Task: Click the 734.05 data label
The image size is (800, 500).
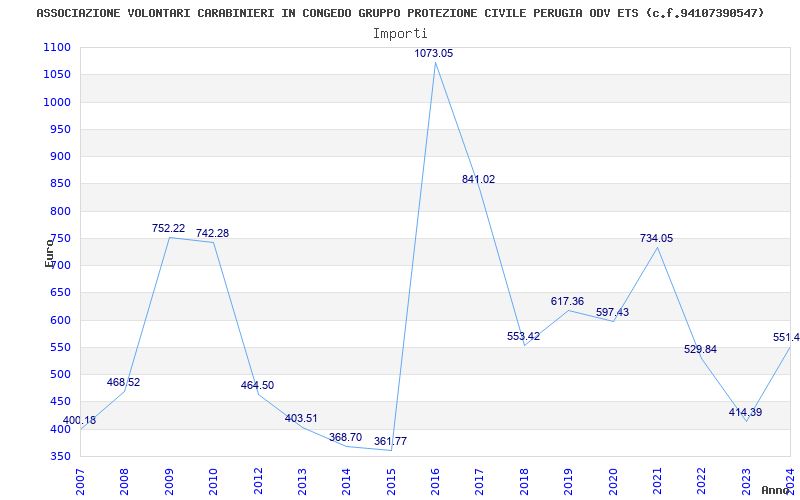Action: point(657,238)
